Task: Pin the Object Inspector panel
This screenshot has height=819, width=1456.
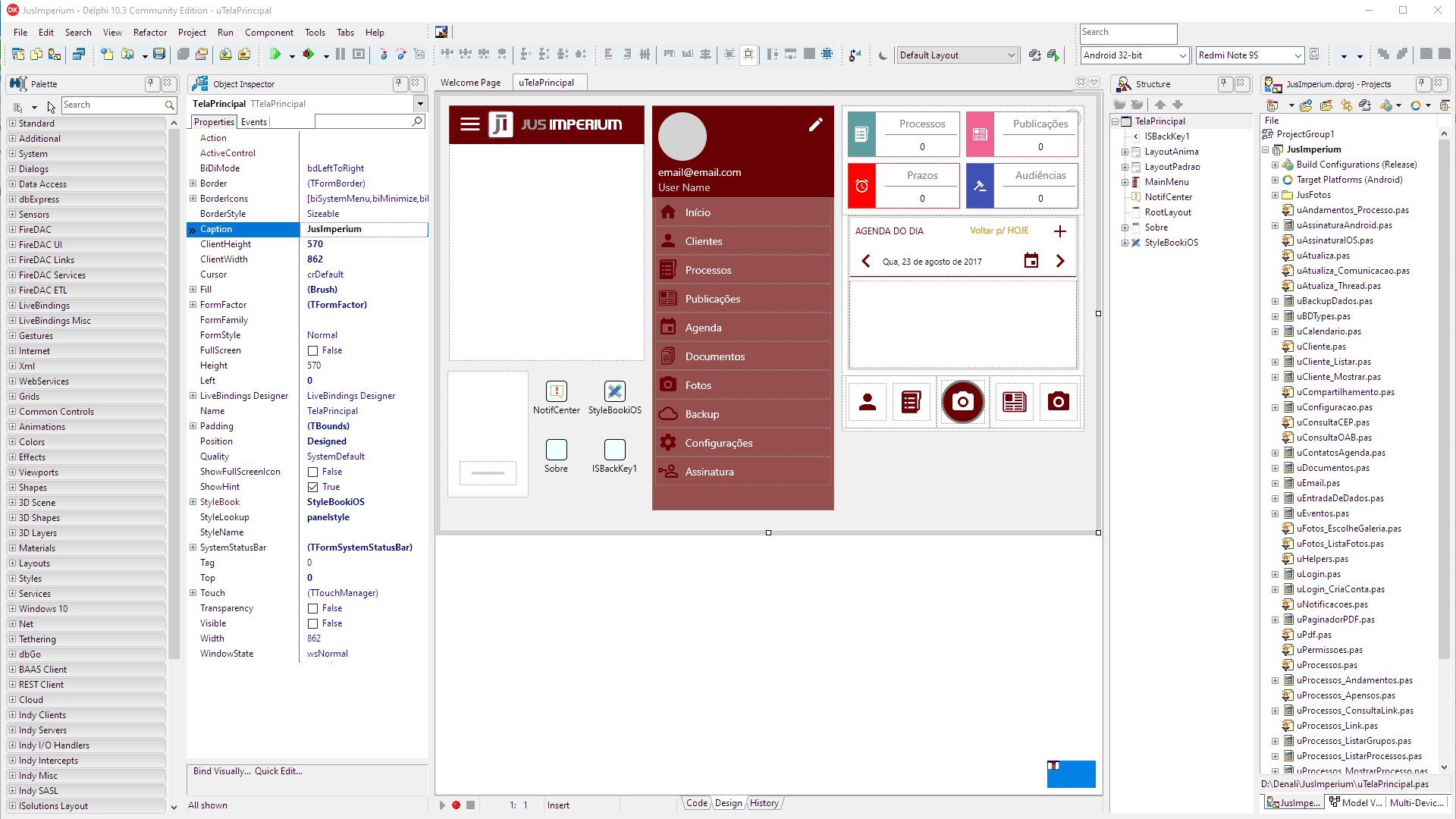Action: [399, 83]
